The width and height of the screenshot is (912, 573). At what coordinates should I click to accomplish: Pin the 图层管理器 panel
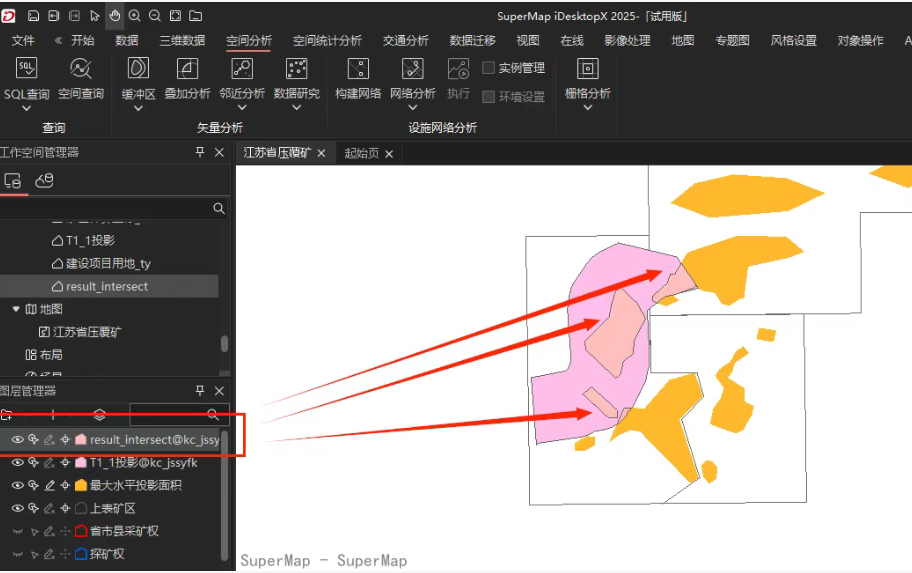pos(200,390)
